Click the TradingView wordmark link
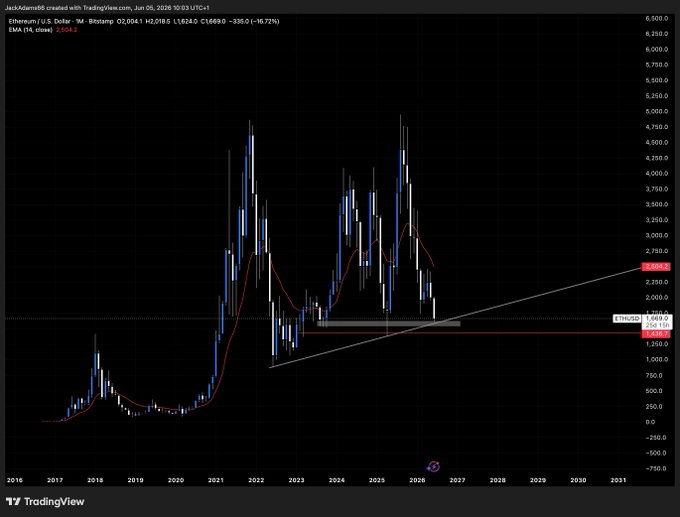This screenshot has width=680, height=517. (x=54, y=502)
